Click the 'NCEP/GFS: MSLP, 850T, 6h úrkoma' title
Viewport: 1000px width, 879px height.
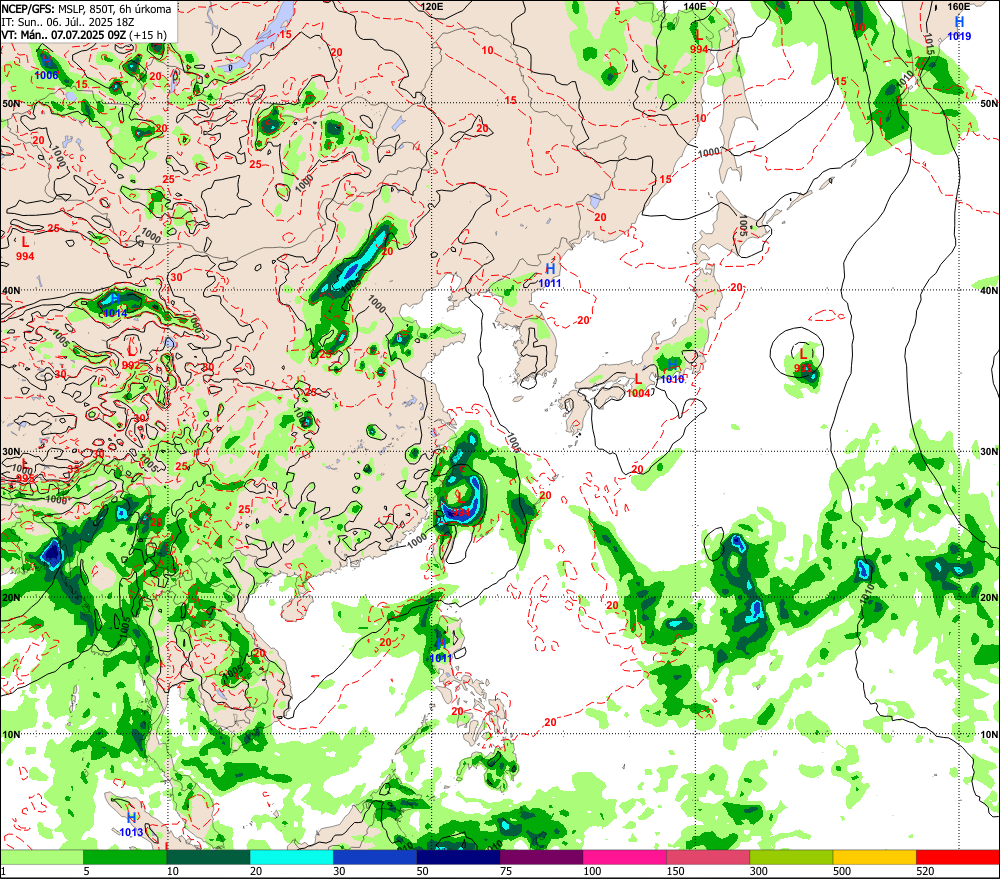[86, 9]
